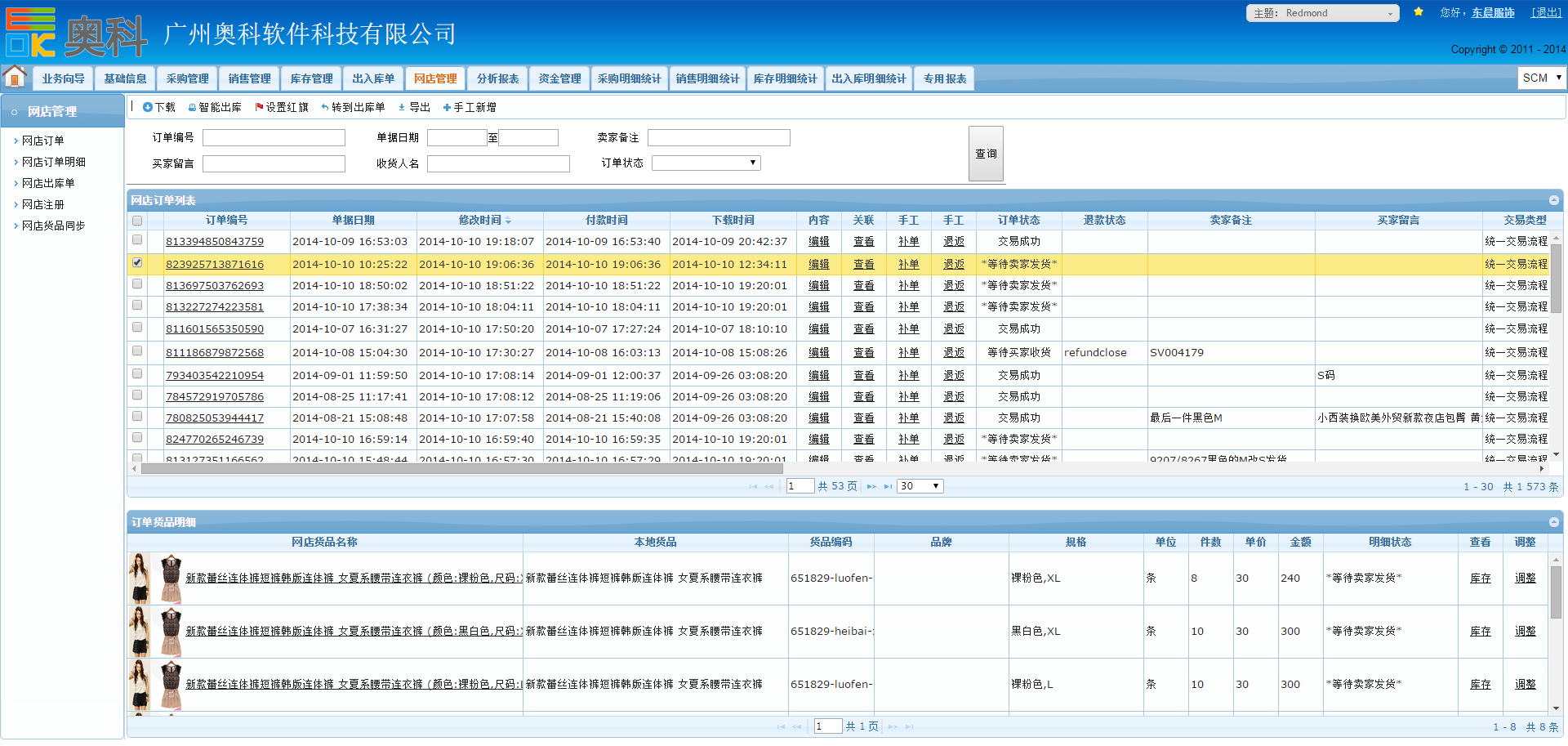Viewport: 1568px width, 746px height.
Task: Click the 手工新增 plus icon
Action: (447, 107)
